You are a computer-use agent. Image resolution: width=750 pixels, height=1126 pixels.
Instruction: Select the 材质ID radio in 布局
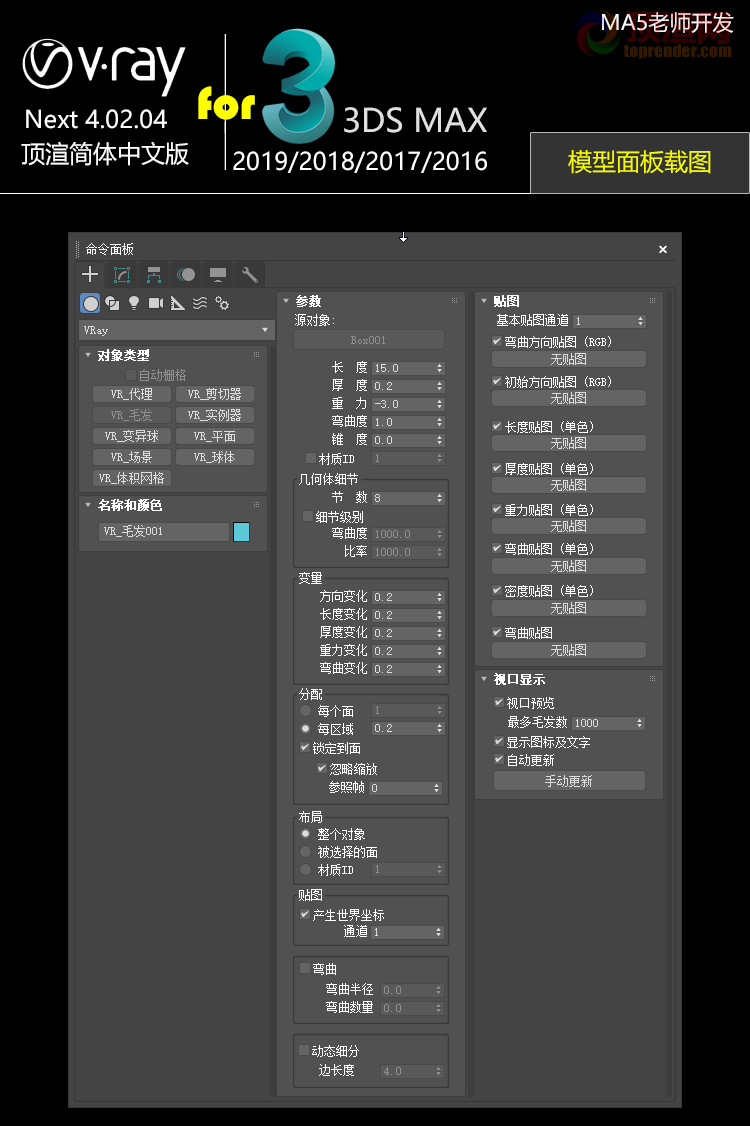(305, 870)
